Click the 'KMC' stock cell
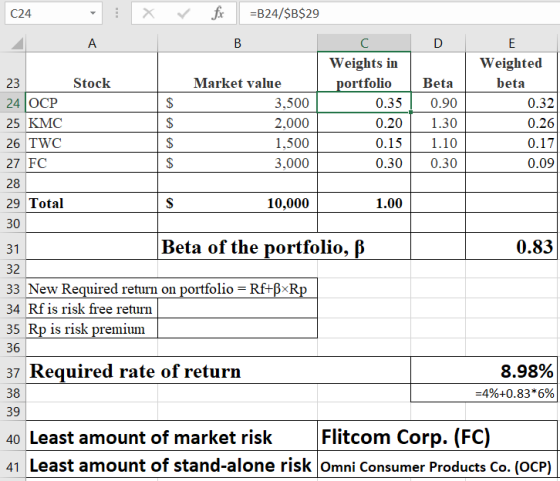The width and height of the screenshot is (560, 481). tap(92, 123)
